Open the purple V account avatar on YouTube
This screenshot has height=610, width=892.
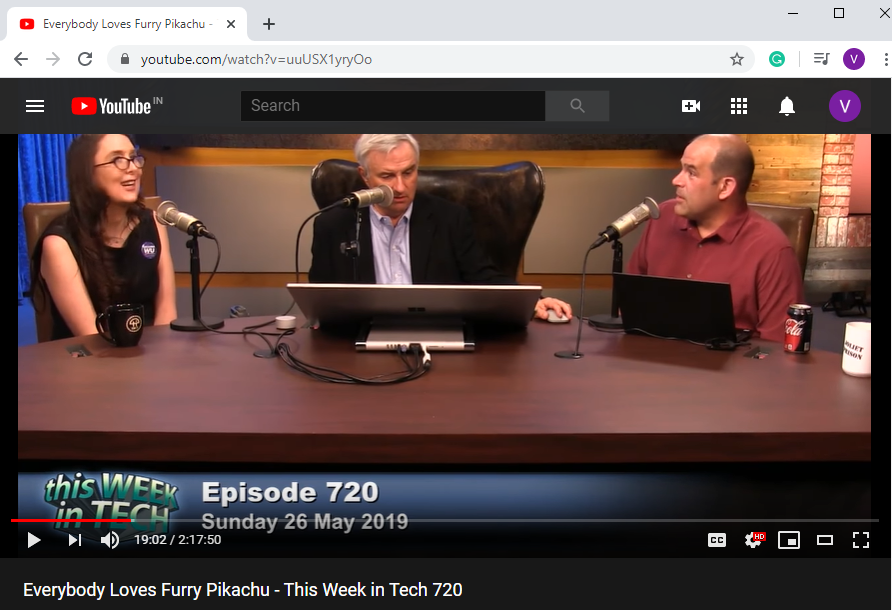(x=844, y=106)
